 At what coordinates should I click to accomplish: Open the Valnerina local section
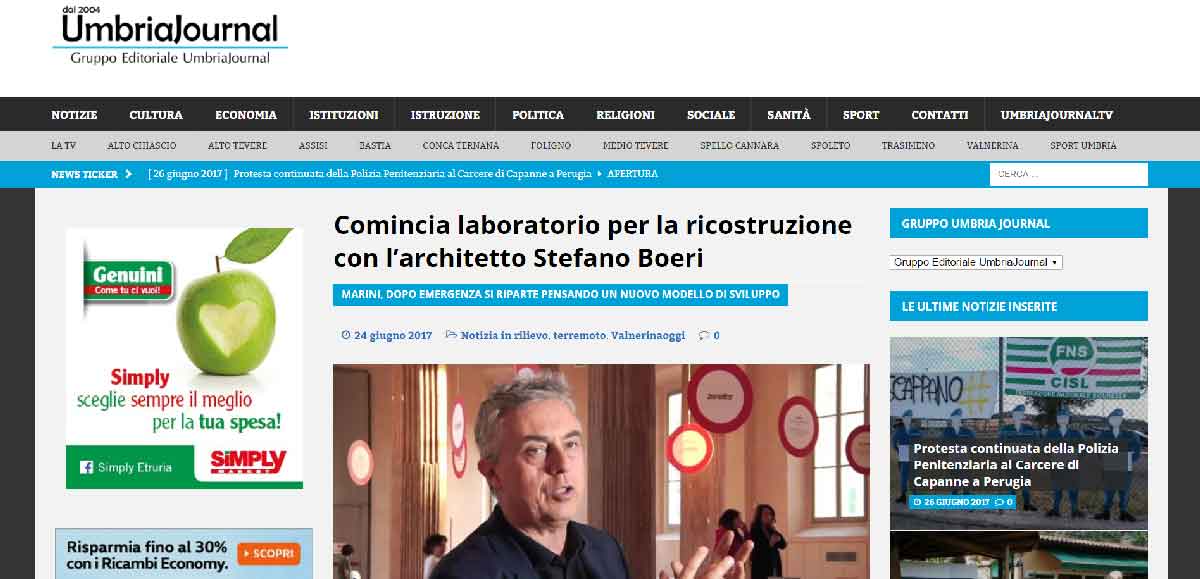[x=992, y=146]
